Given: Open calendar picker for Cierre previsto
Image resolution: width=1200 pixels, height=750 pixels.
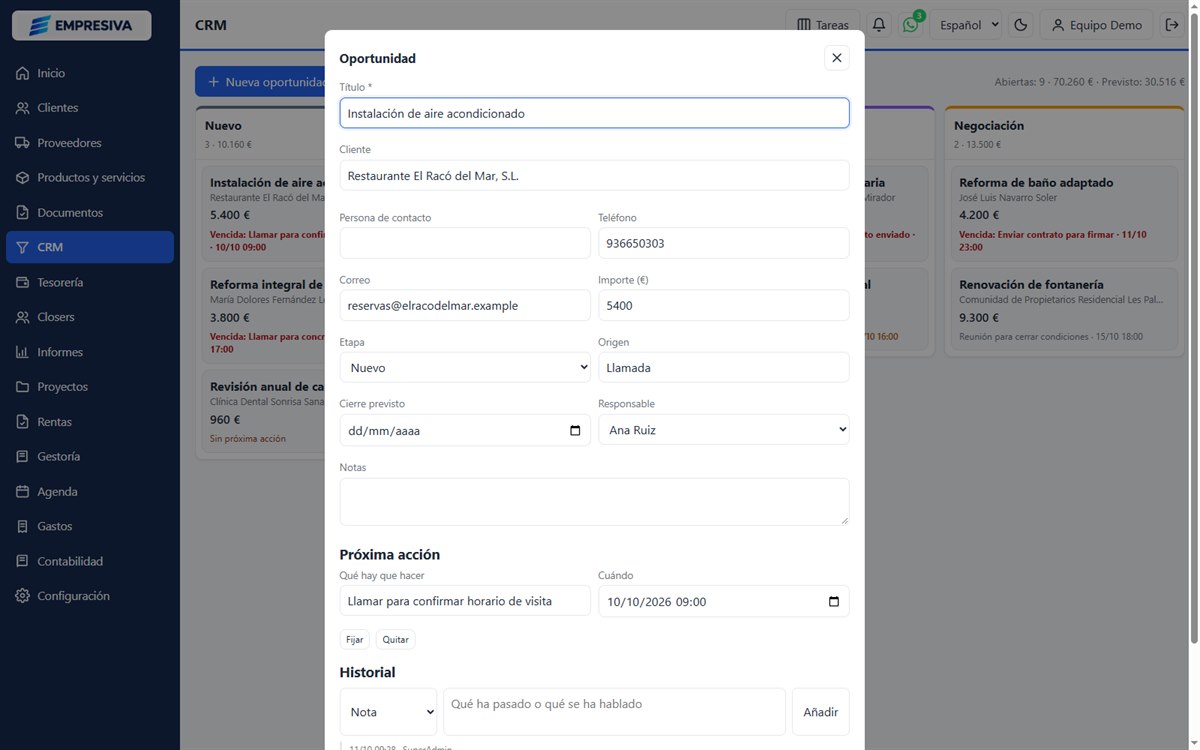Looking at the screenshot, I should [x=575, y=431].
